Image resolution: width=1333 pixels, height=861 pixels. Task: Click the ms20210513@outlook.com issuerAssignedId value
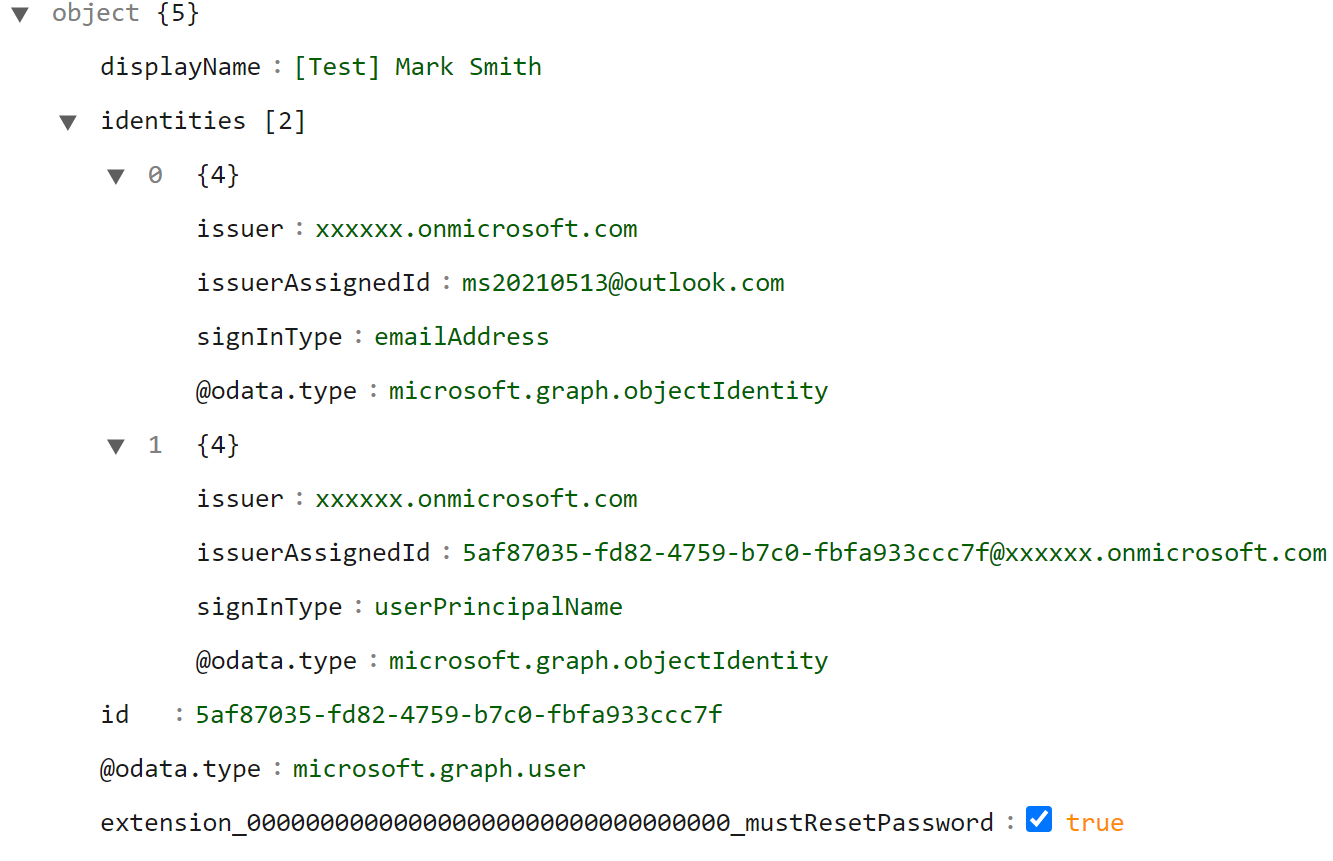[x=622, y=282]
